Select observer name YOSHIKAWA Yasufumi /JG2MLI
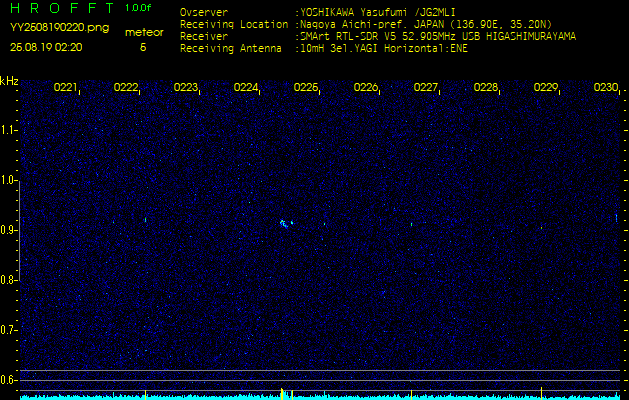Image resolution: width=629 pixels, height=400 pixels. click(377, 12)
